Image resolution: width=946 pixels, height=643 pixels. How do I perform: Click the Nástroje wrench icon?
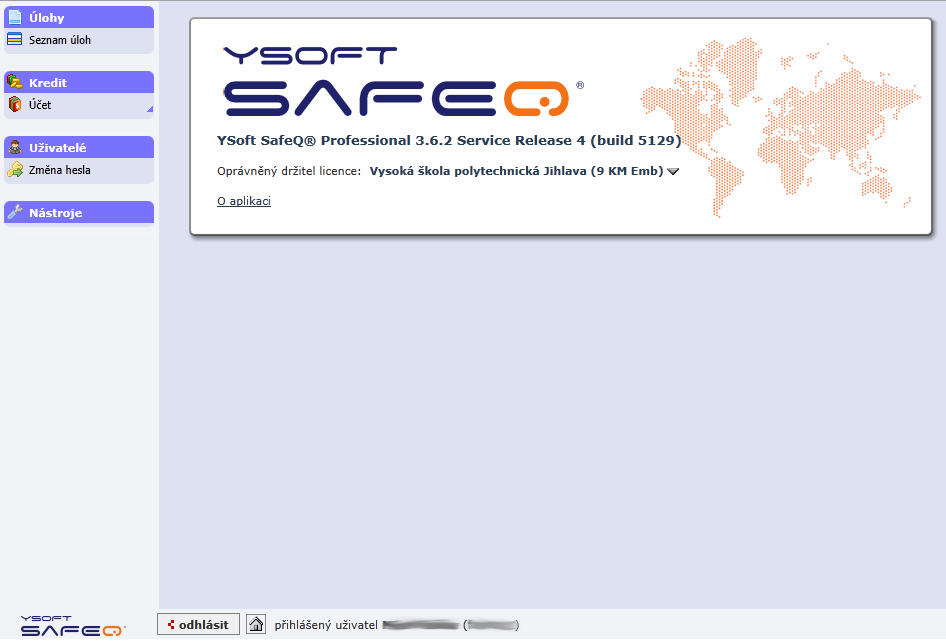15,212
